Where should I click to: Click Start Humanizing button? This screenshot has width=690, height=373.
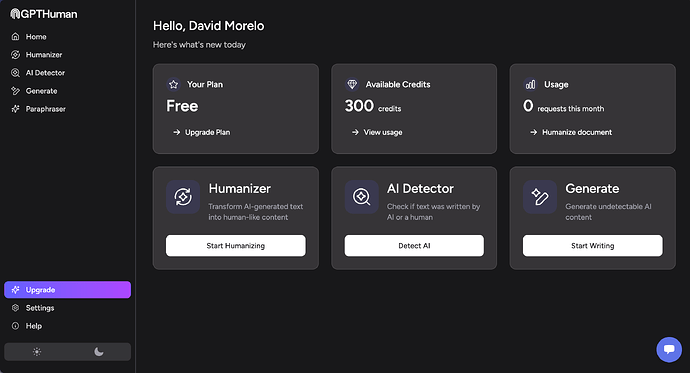pyautogui.click(x=235, y=245)
